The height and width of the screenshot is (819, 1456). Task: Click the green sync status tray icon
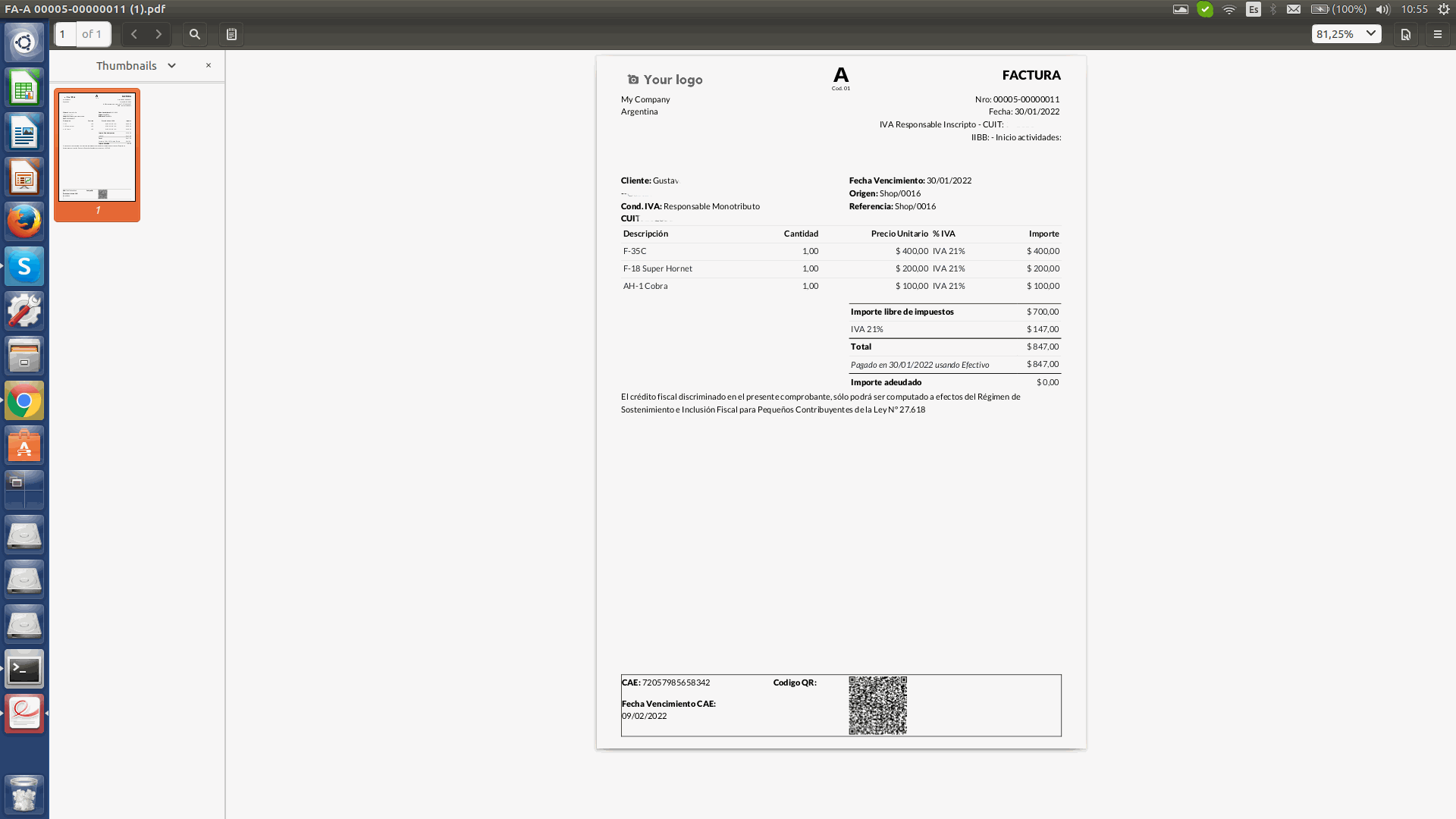[1205, 9]
